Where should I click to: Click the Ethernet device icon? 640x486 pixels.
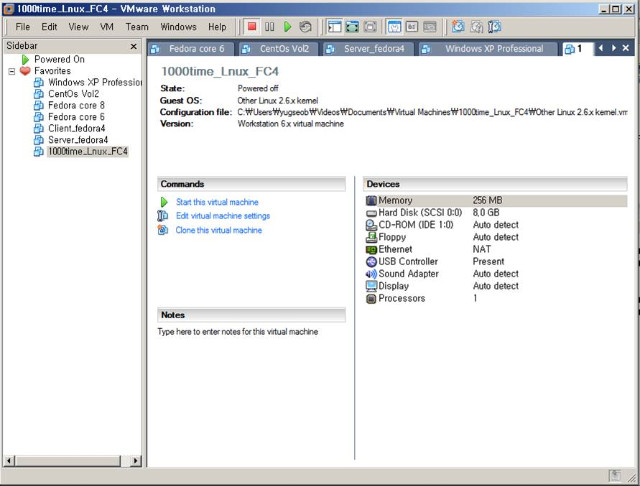371,249
